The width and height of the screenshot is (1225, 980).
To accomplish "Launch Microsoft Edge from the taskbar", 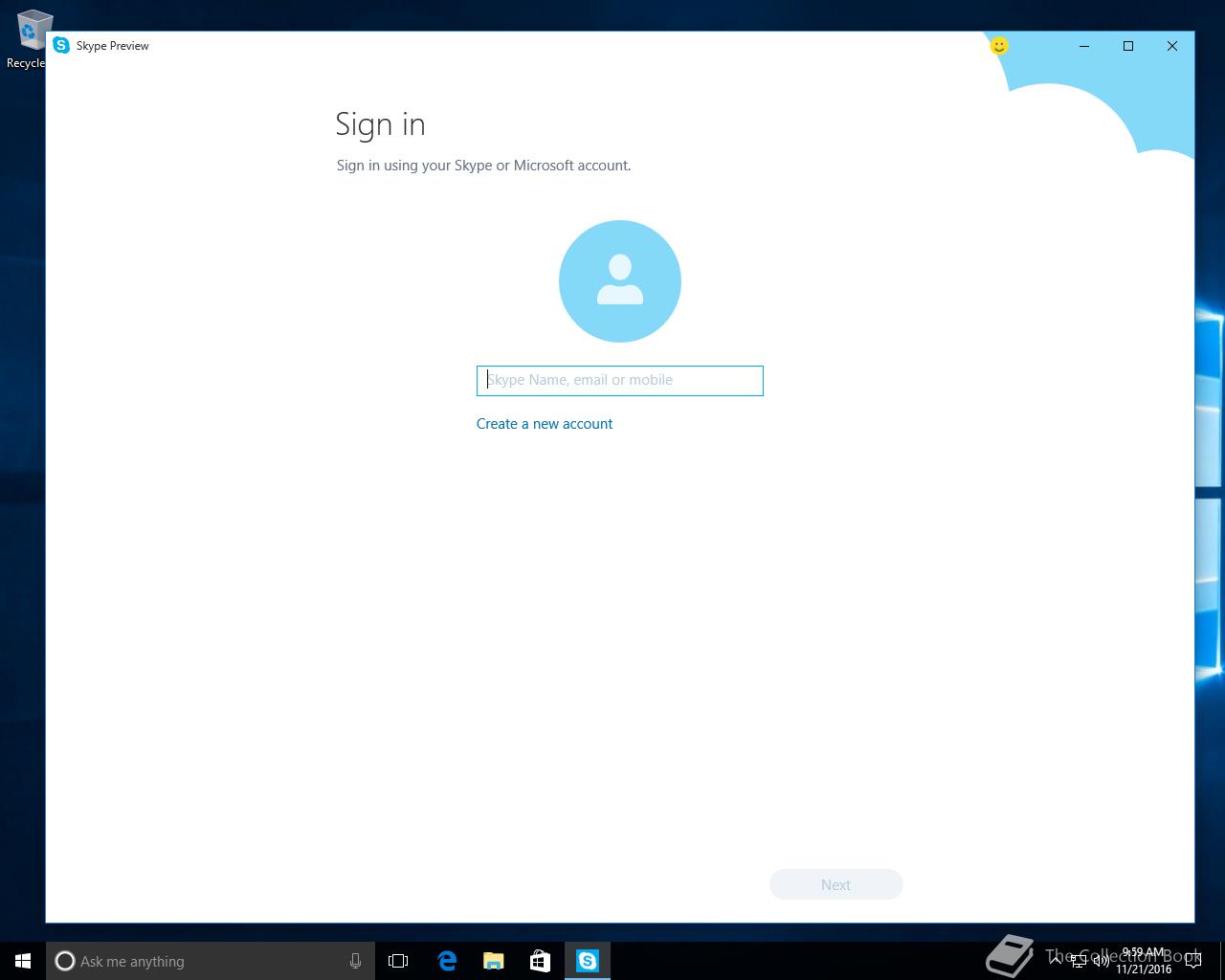I will 446,961.
